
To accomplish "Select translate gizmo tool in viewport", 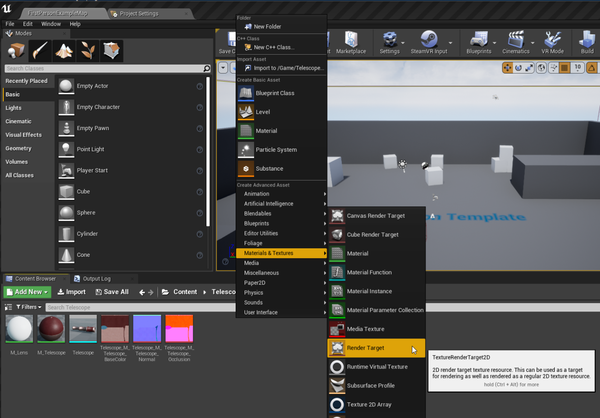I will (507, 68).
